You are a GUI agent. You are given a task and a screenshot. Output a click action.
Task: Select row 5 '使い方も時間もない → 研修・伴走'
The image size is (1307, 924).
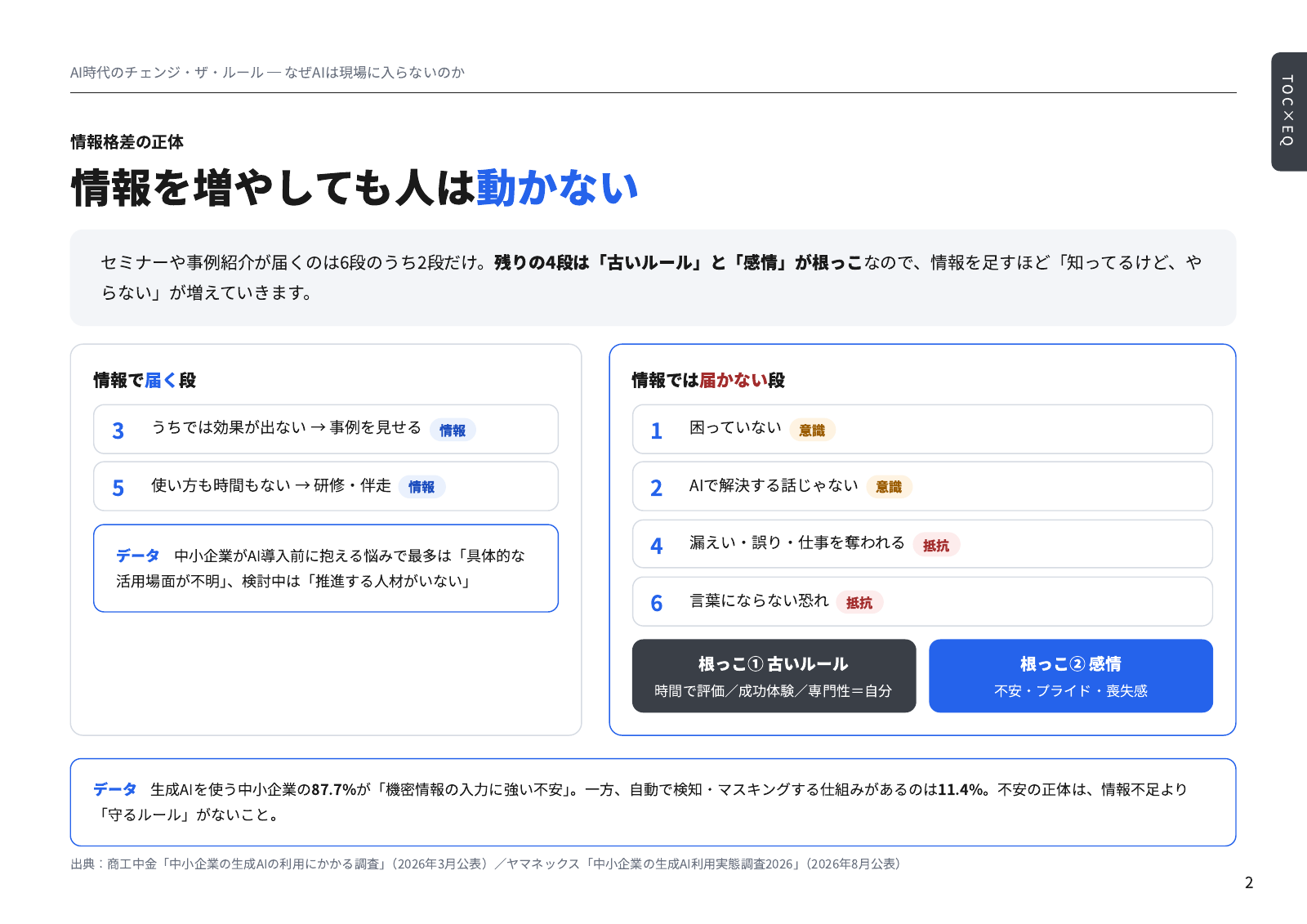click(x=326, y=486)
